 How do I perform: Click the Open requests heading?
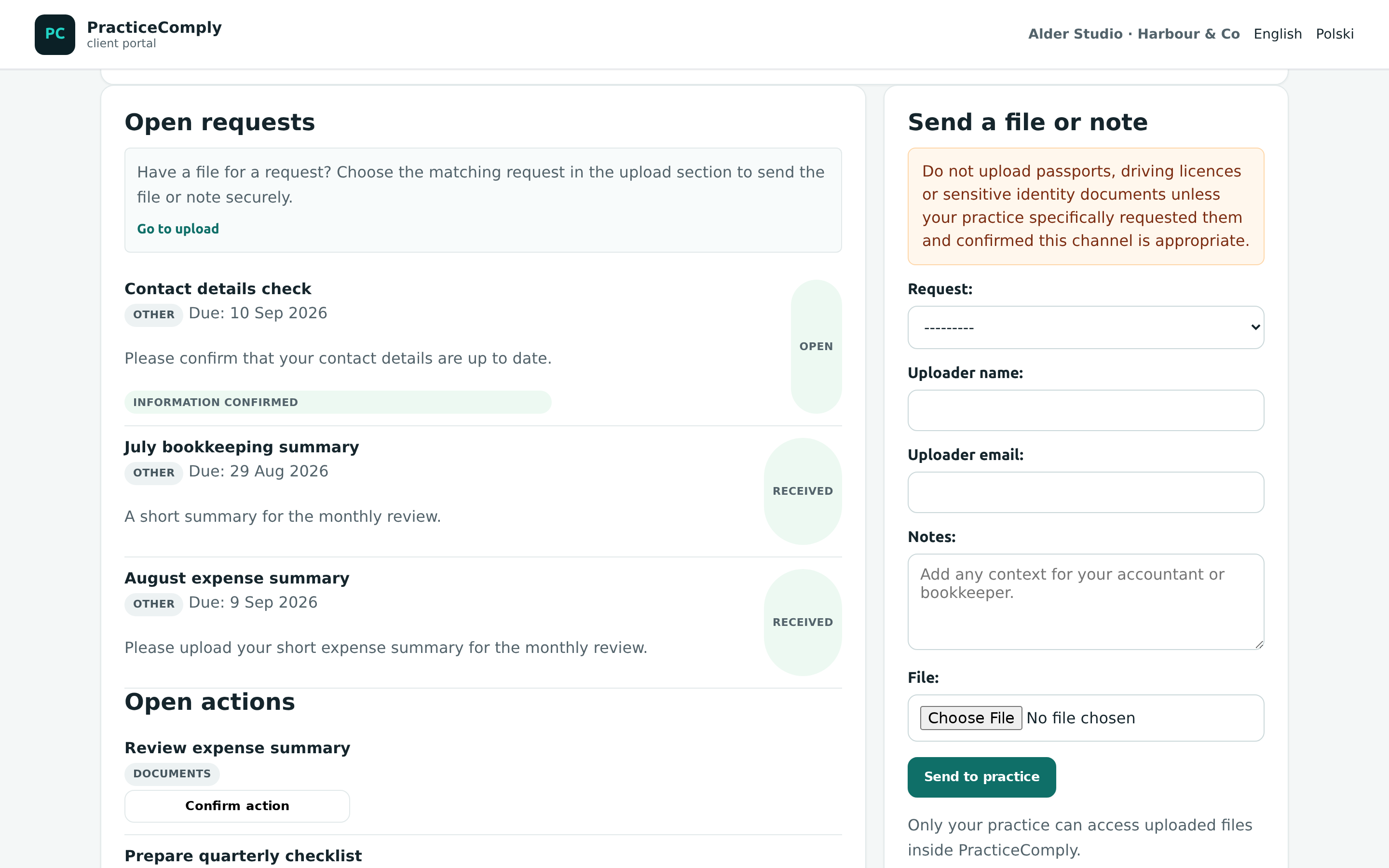coord(220,122)
